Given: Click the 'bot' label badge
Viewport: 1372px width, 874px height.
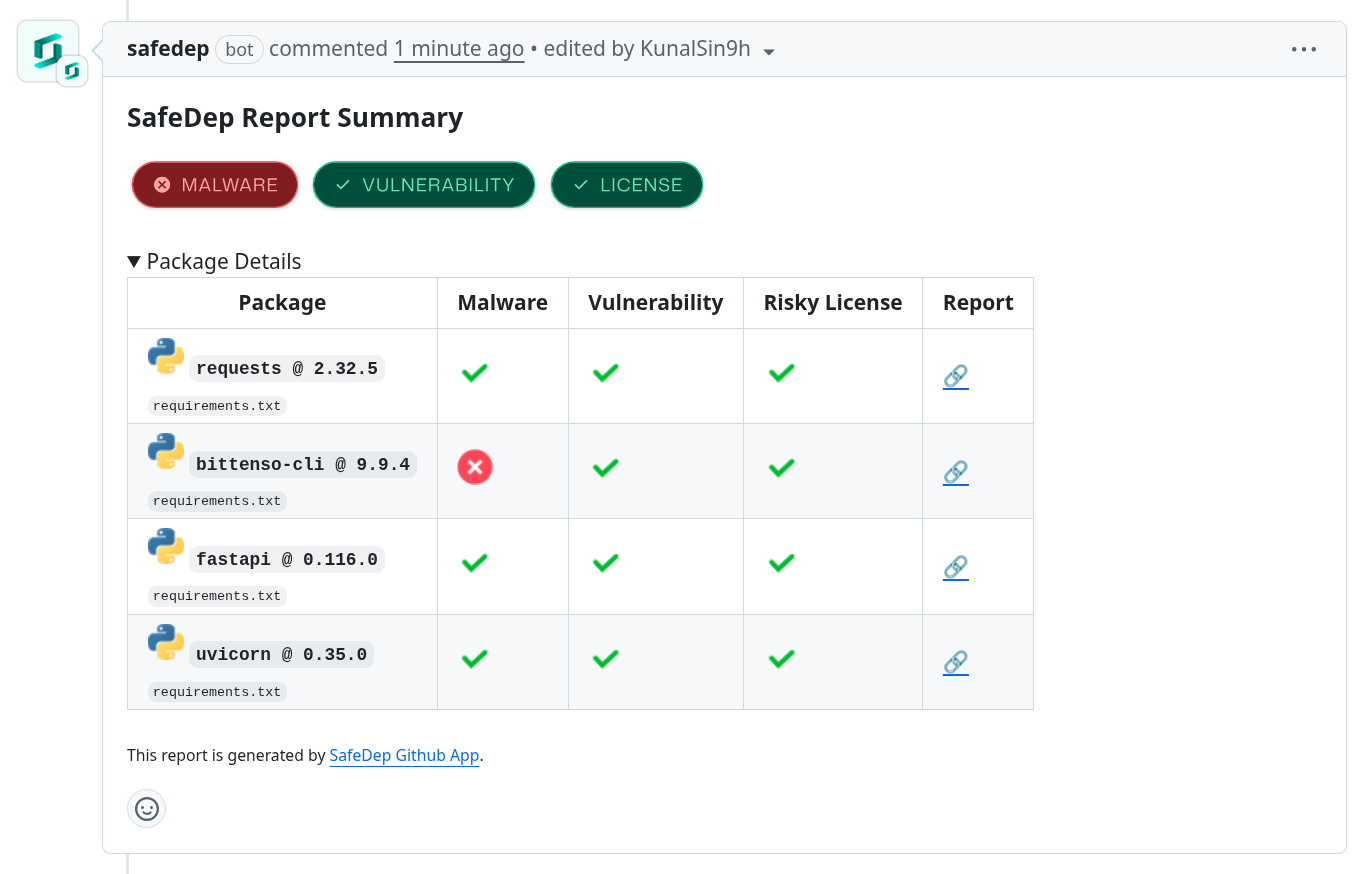Looking at the screenshot, I should pos(239,49).
